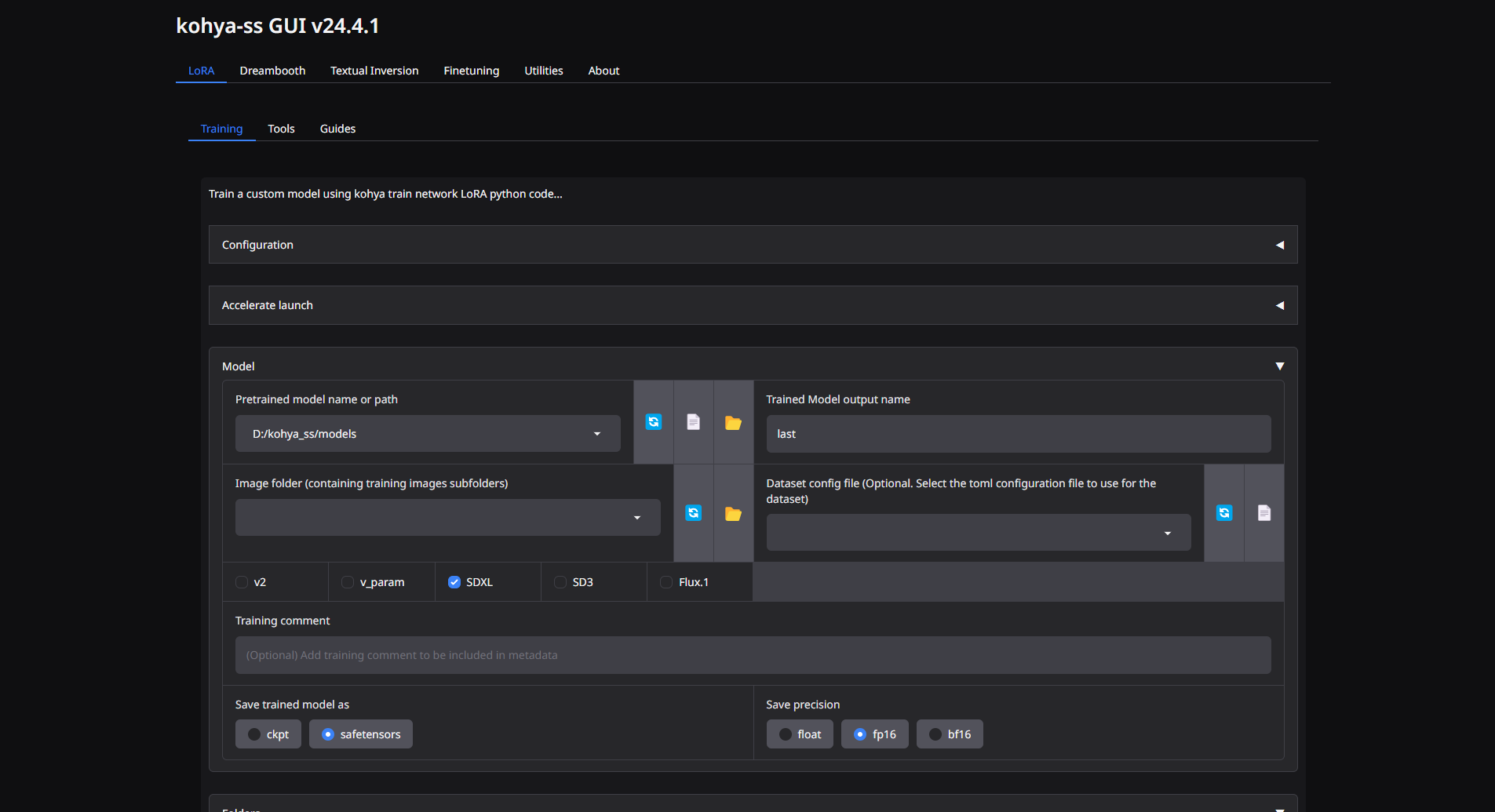Enable the v2 checkbox
The height and width of the screenshot is (812, 1495).
click(x=242, y=582)
